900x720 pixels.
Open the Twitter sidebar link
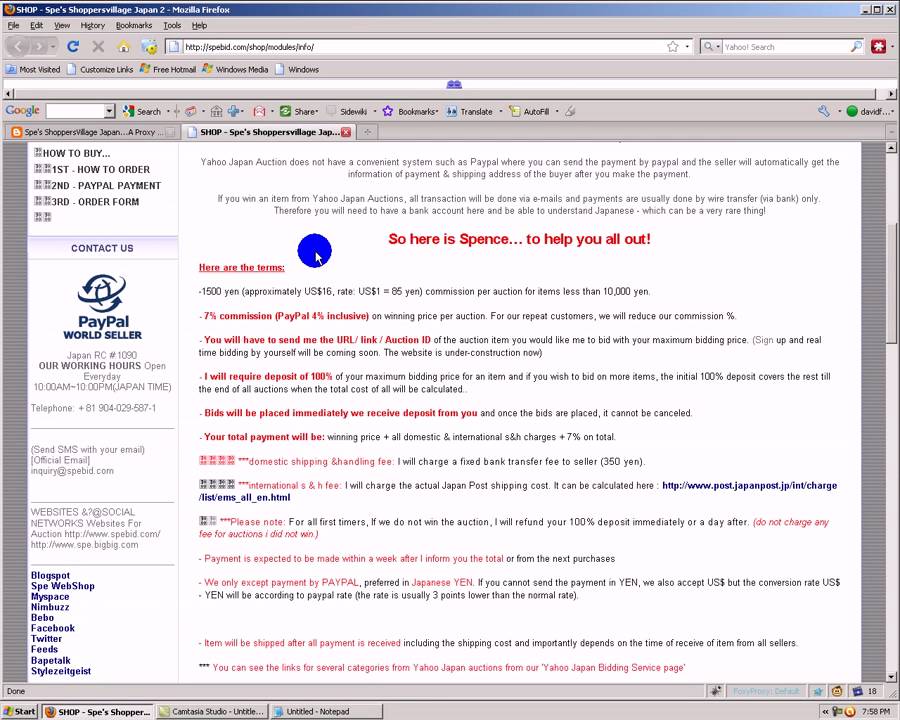click(x=46, y=638)
